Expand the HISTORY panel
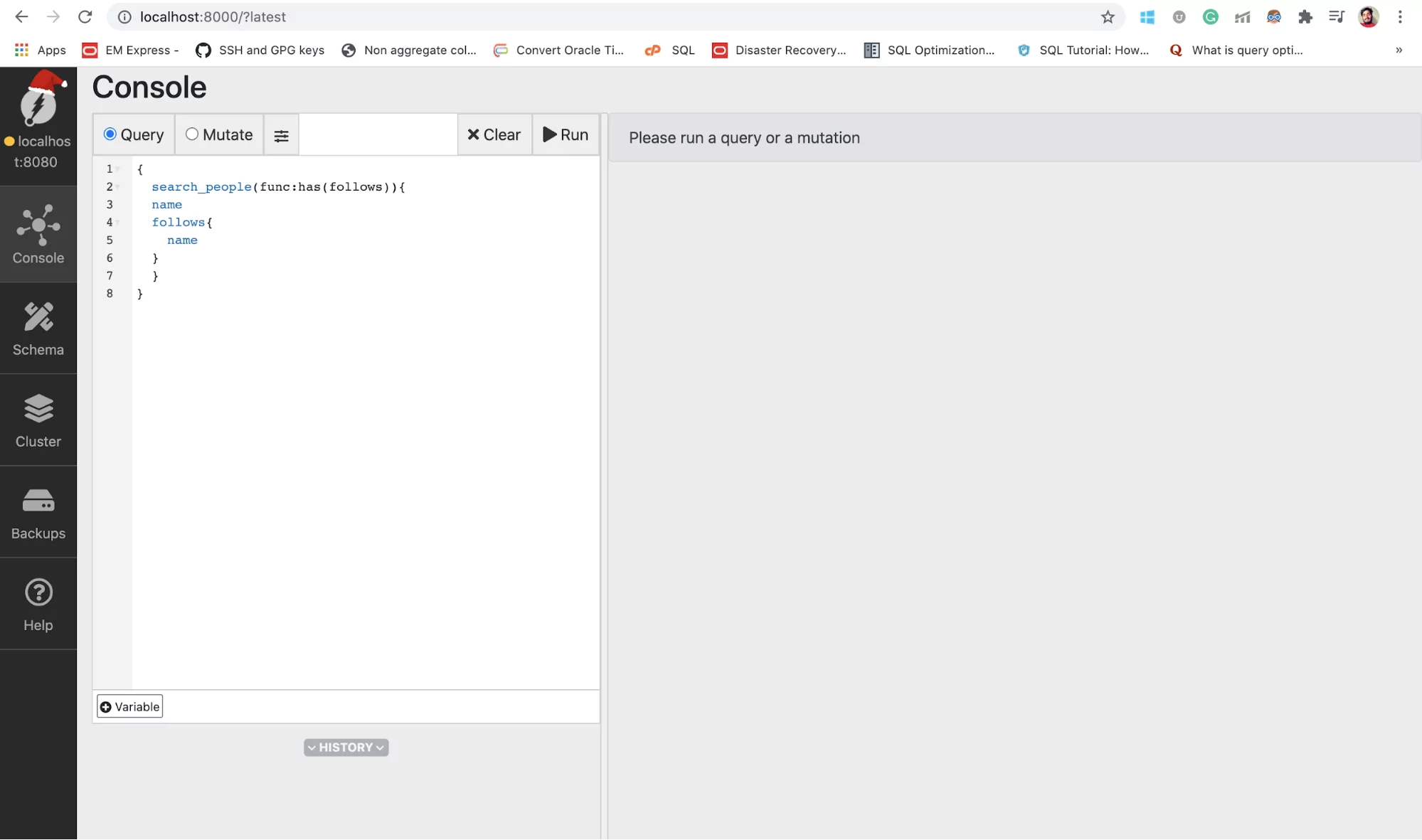Image resolution: width=1422 pixels, height=840 pixels. pyautogui.click(x=346, y=748)
